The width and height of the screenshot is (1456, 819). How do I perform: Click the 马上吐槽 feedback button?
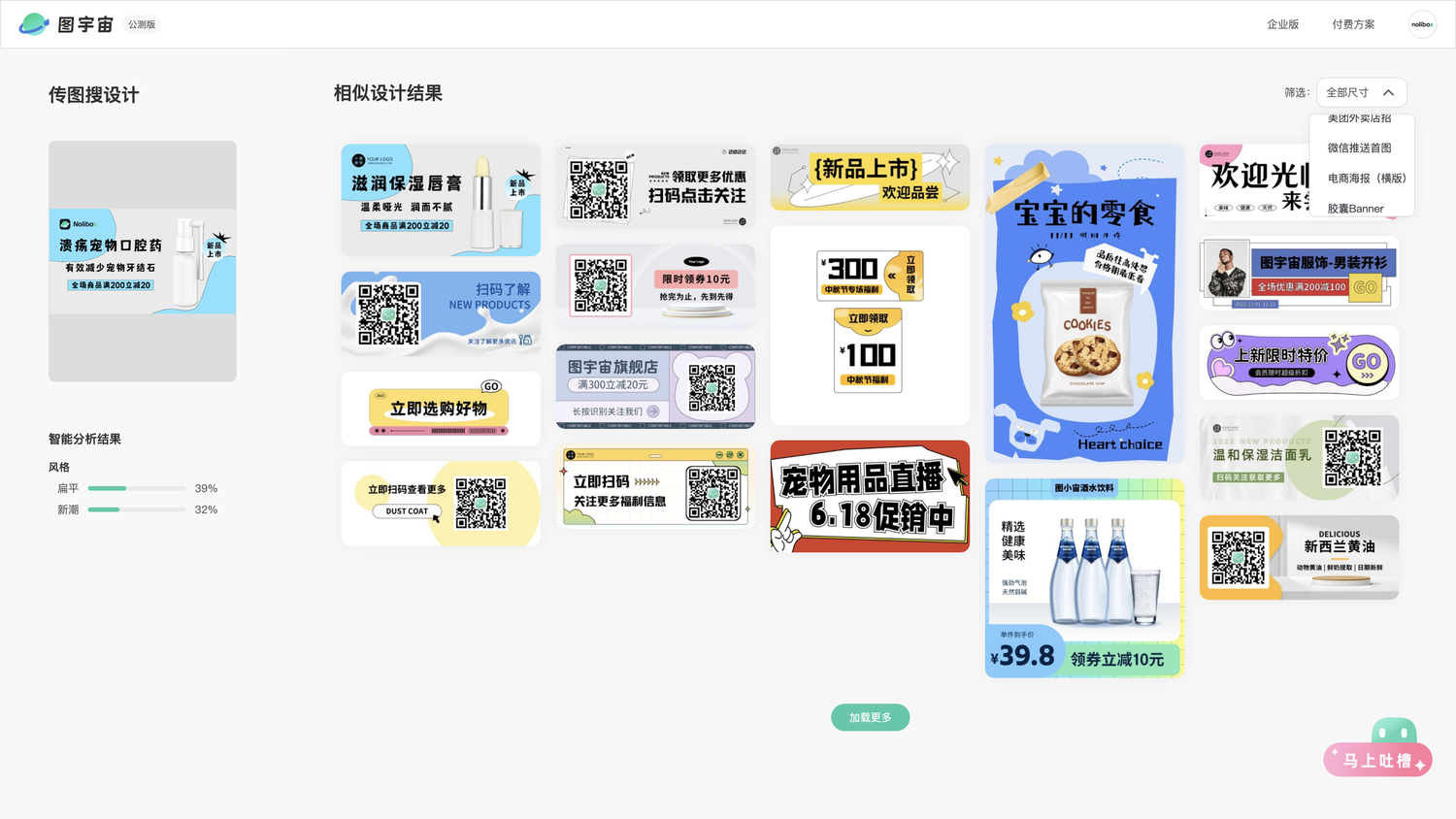click(x=1377, y=761)
